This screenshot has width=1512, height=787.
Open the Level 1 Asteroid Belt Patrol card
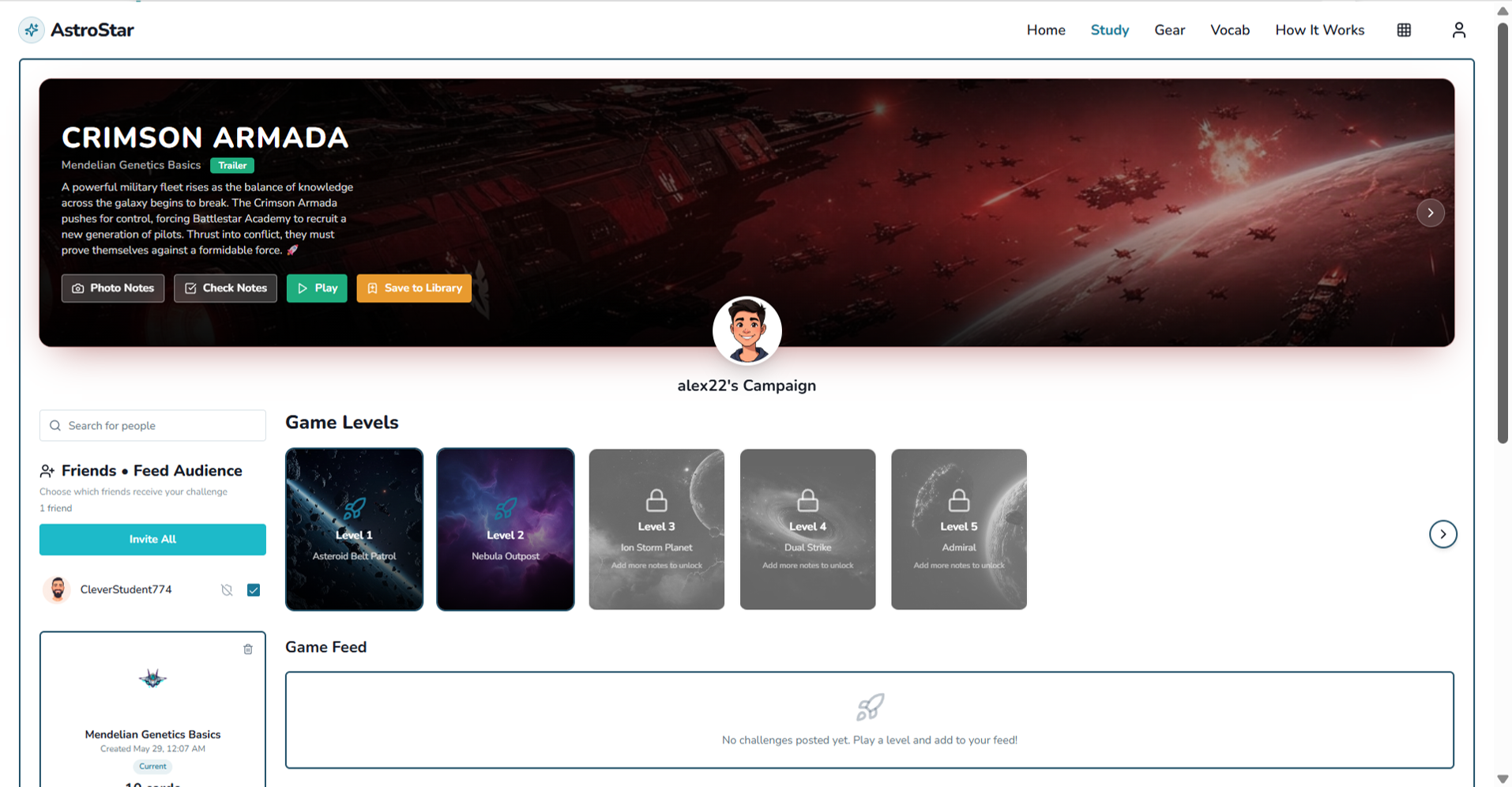(354, 529)
